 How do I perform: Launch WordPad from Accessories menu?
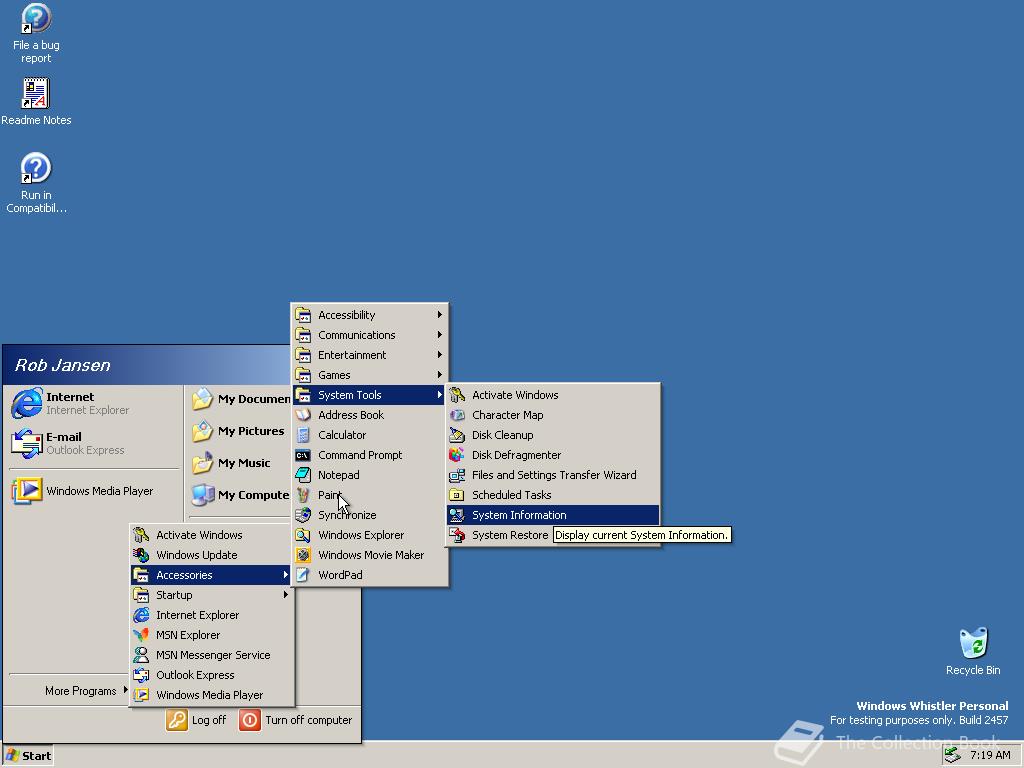tap(368, 575)
